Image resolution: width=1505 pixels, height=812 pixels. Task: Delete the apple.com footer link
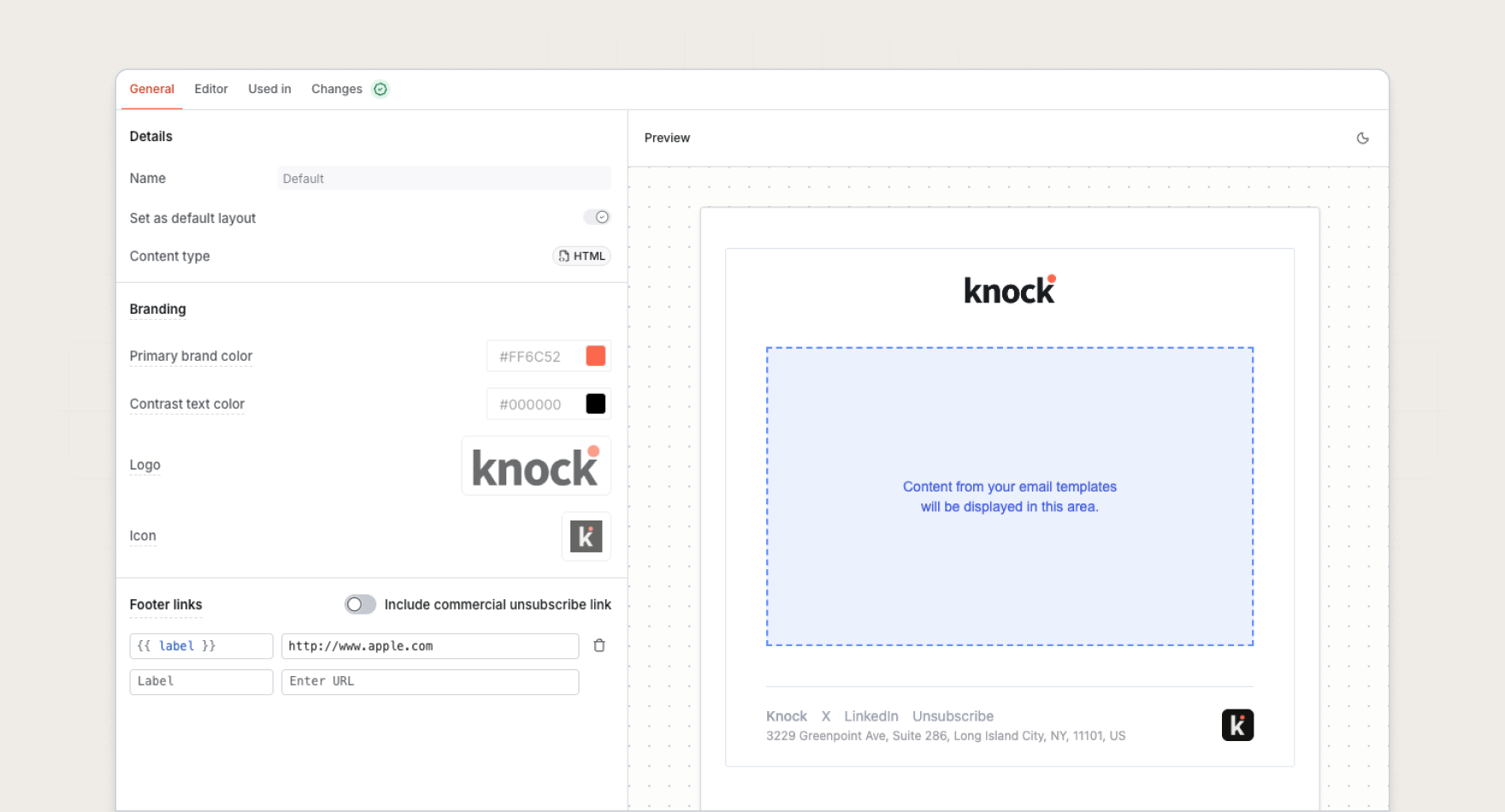[599, 645]
